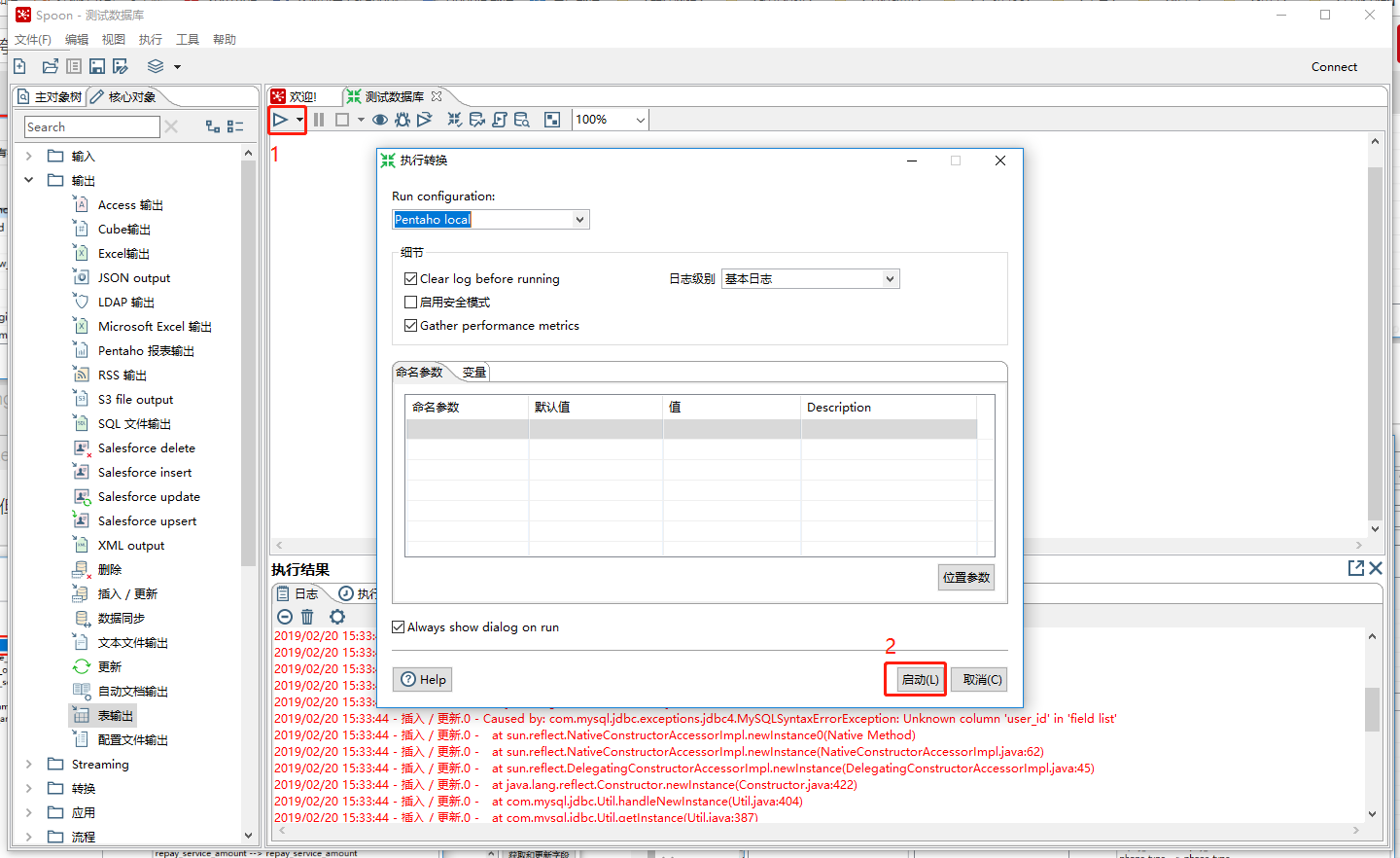Open the 日志级别 dropdown

coord(811,278)
